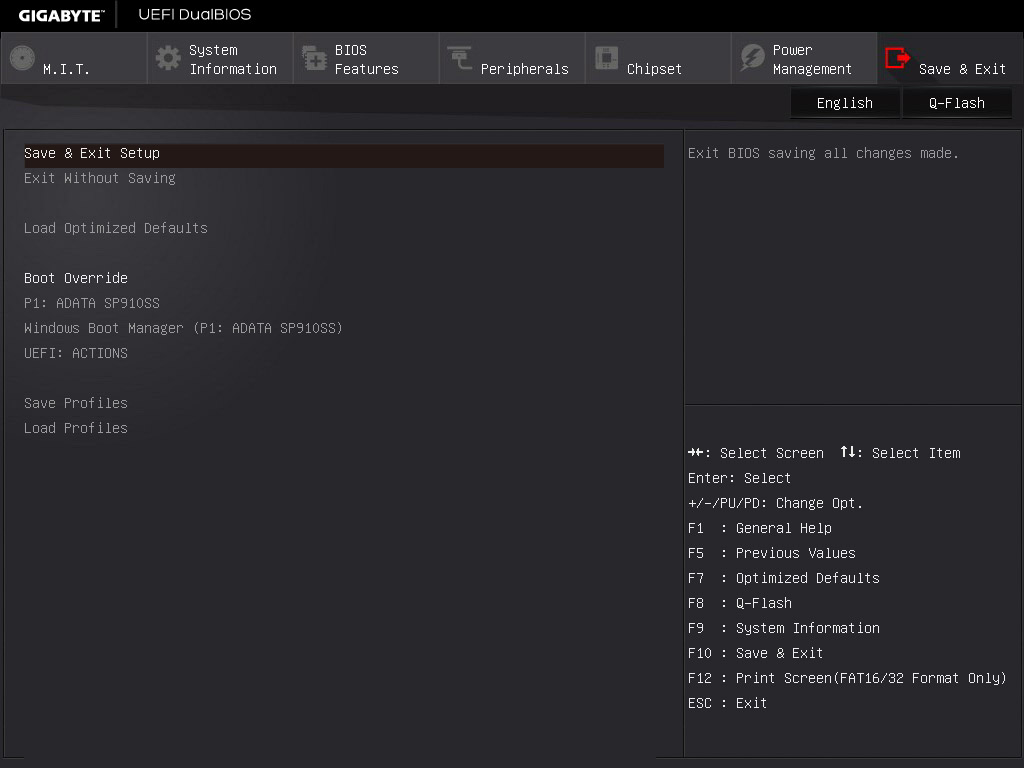Launch the Q-Flash utility button

coord(957,103)
